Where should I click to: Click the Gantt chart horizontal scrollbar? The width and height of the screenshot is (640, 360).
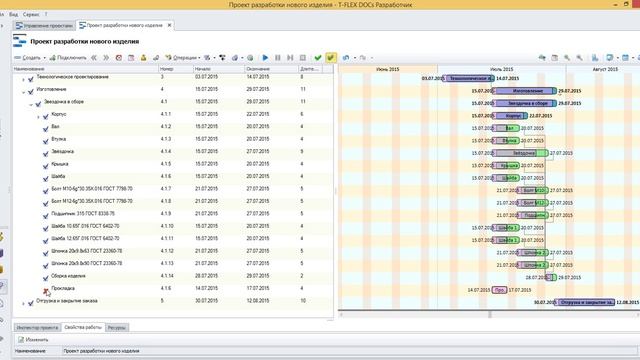(489, 315)
